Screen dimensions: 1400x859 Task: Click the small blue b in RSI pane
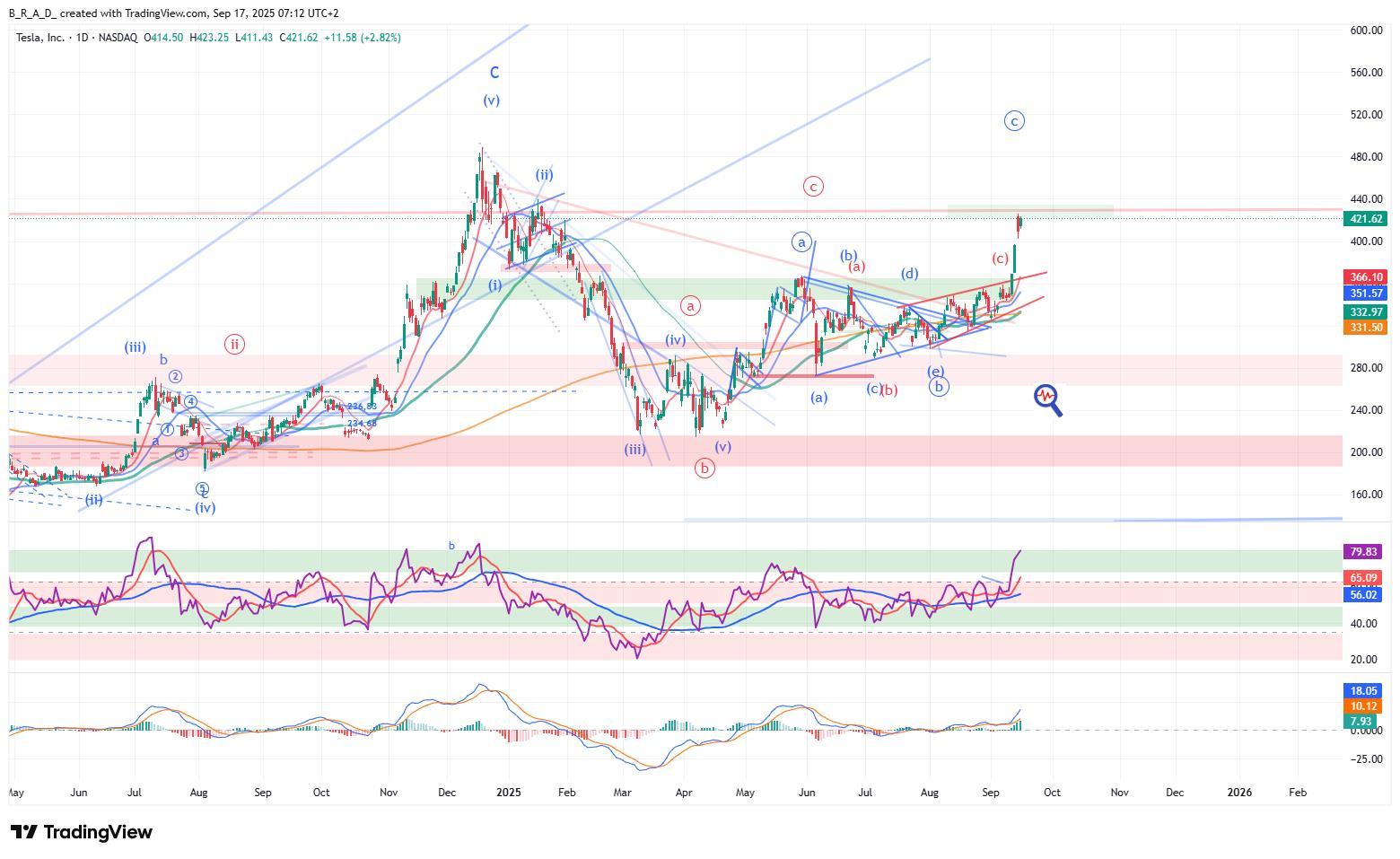click(451, 546)
